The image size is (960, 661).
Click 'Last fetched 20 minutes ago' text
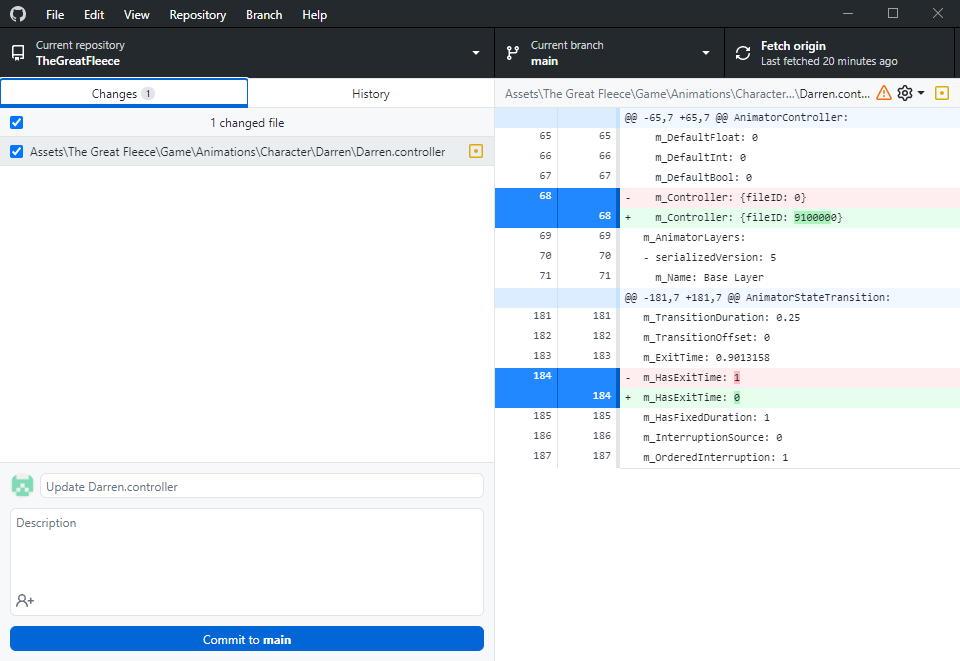point(829,61)
